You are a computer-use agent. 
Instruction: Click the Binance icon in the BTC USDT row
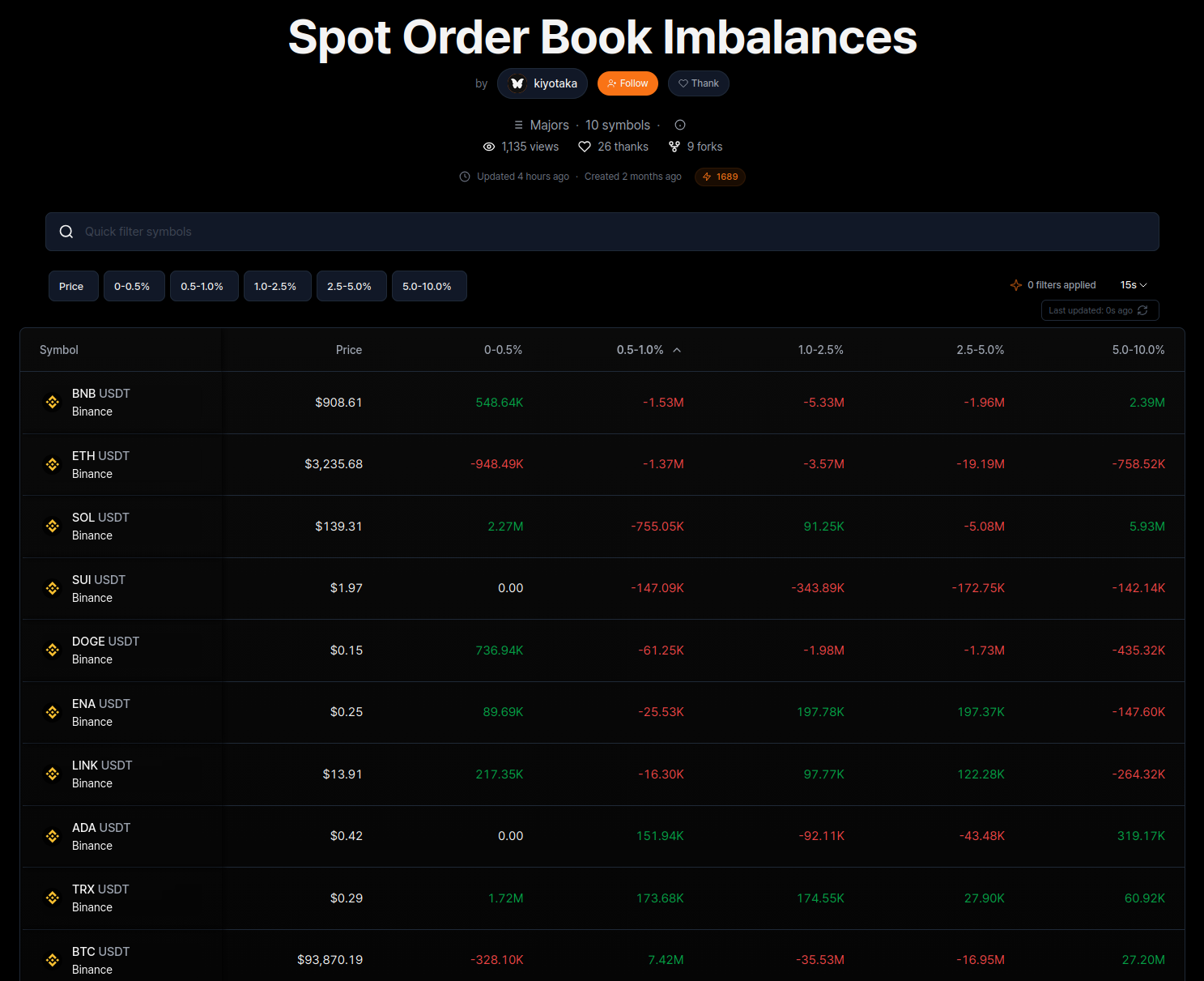53,960
